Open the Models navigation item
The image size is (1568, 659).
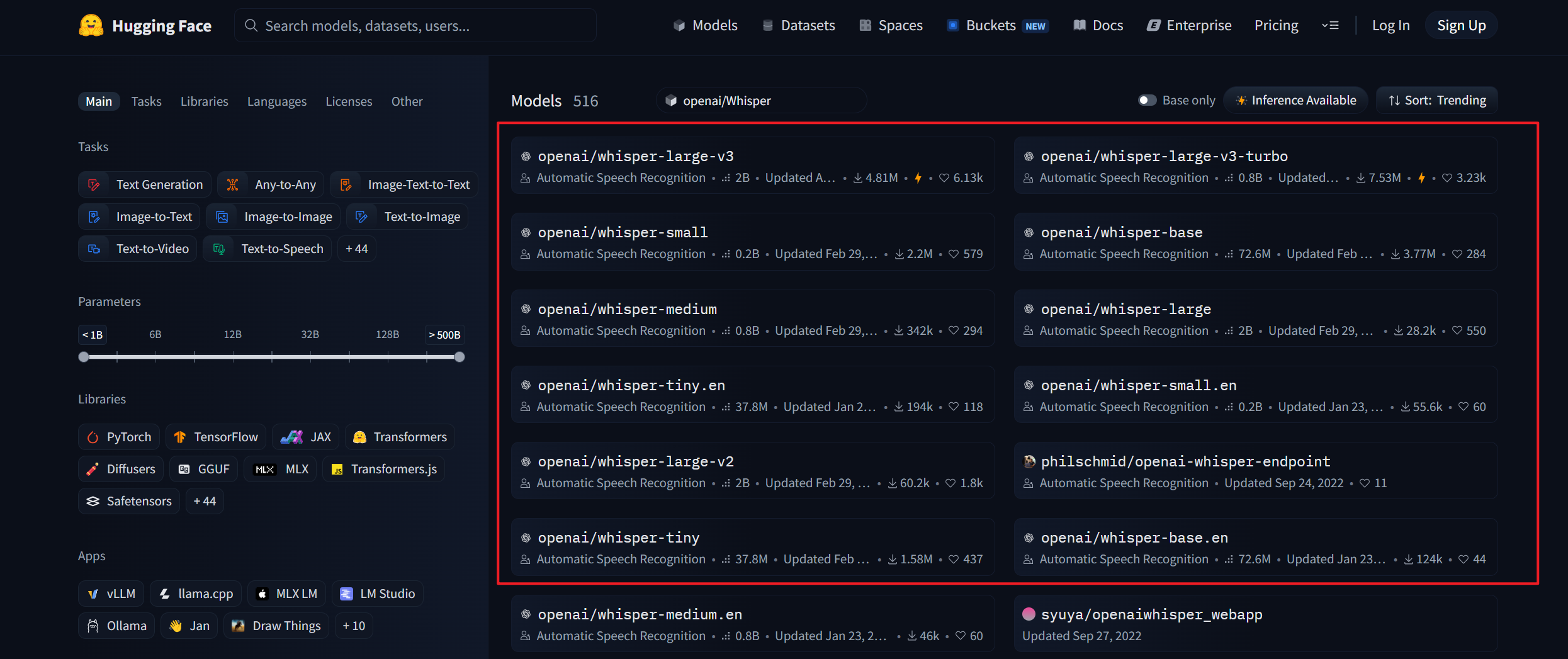(x=706, y=25)
